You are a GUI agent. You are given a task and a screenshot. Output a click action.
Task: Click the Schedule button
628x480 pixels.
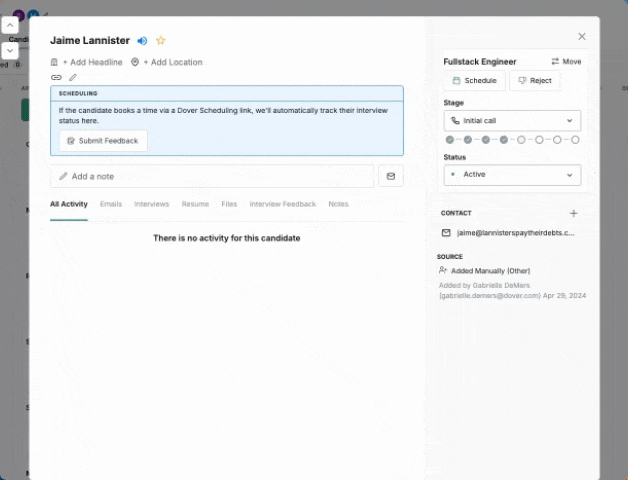click(474, 81)
